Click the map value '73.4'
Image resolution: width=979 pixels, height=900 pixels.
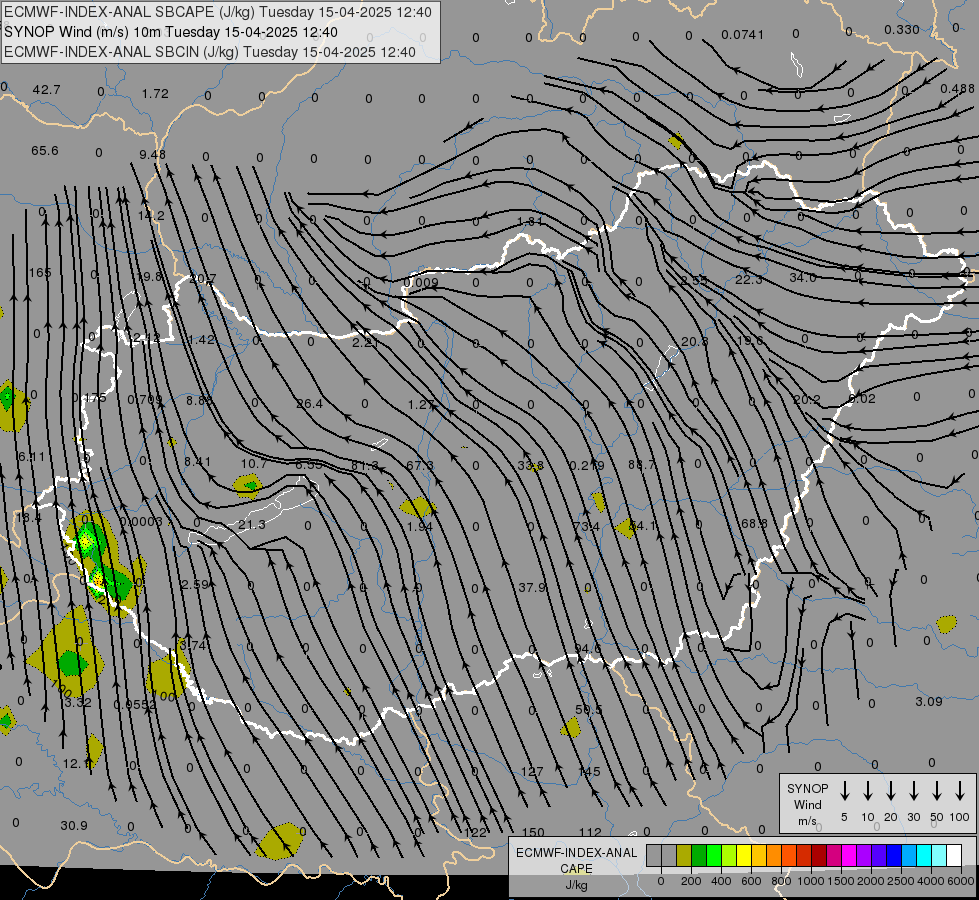[x=586, y=527]
